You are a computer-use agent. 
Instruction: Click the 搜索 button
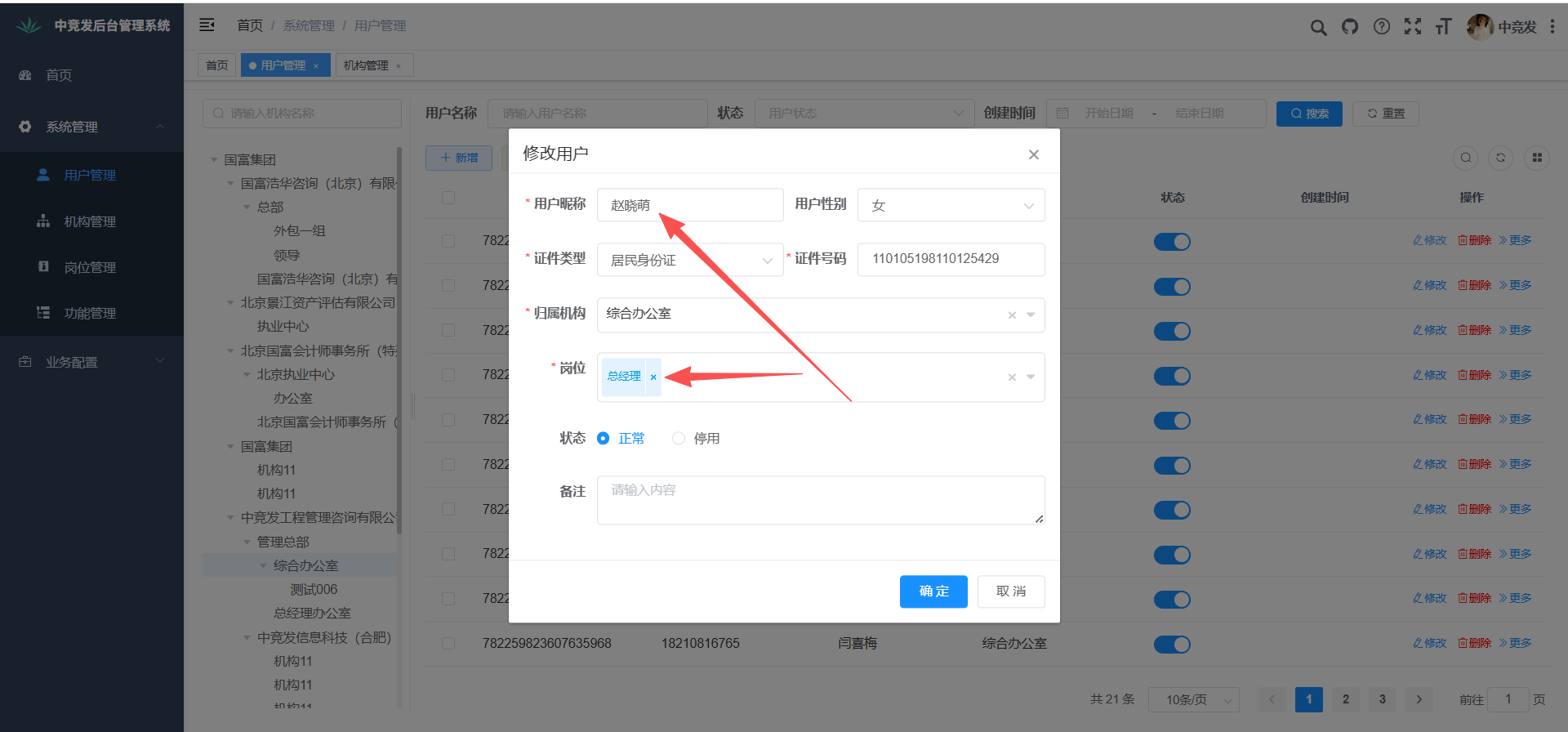[1309, 114]
